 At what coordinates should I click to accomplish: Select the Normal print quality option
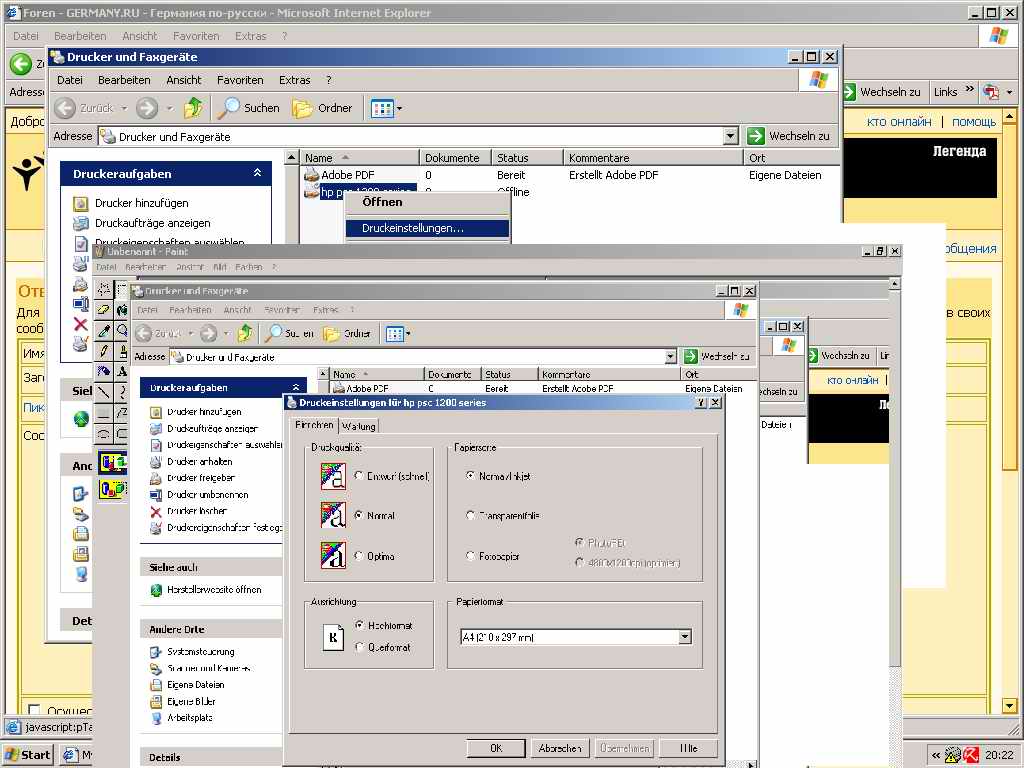[359, 515]
